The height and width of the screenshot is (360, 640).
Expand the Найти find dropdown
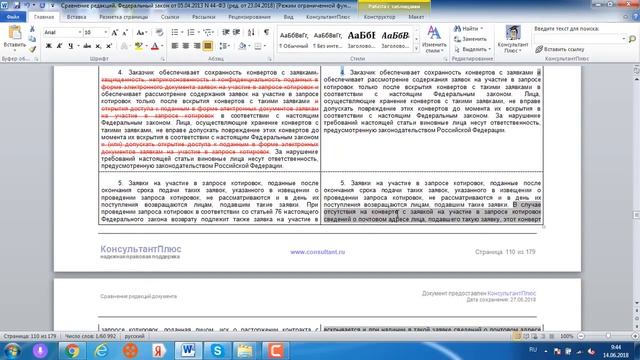tap(482, 29)
